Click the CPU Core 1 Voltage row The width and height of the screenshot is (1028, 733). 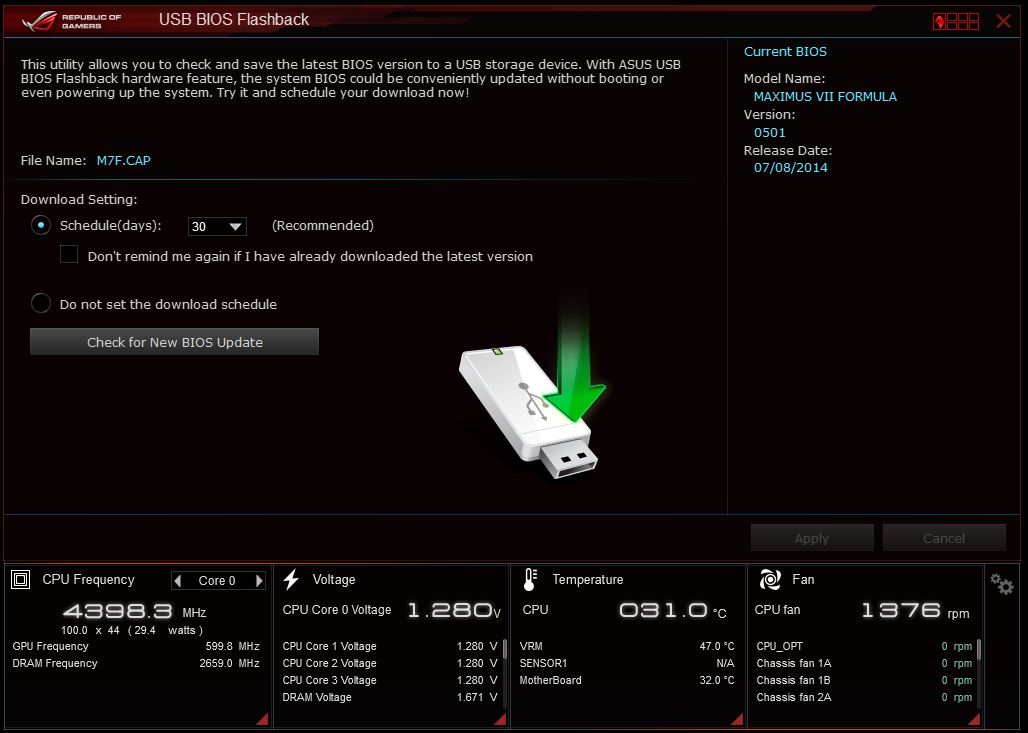click(x=389, y=646)
